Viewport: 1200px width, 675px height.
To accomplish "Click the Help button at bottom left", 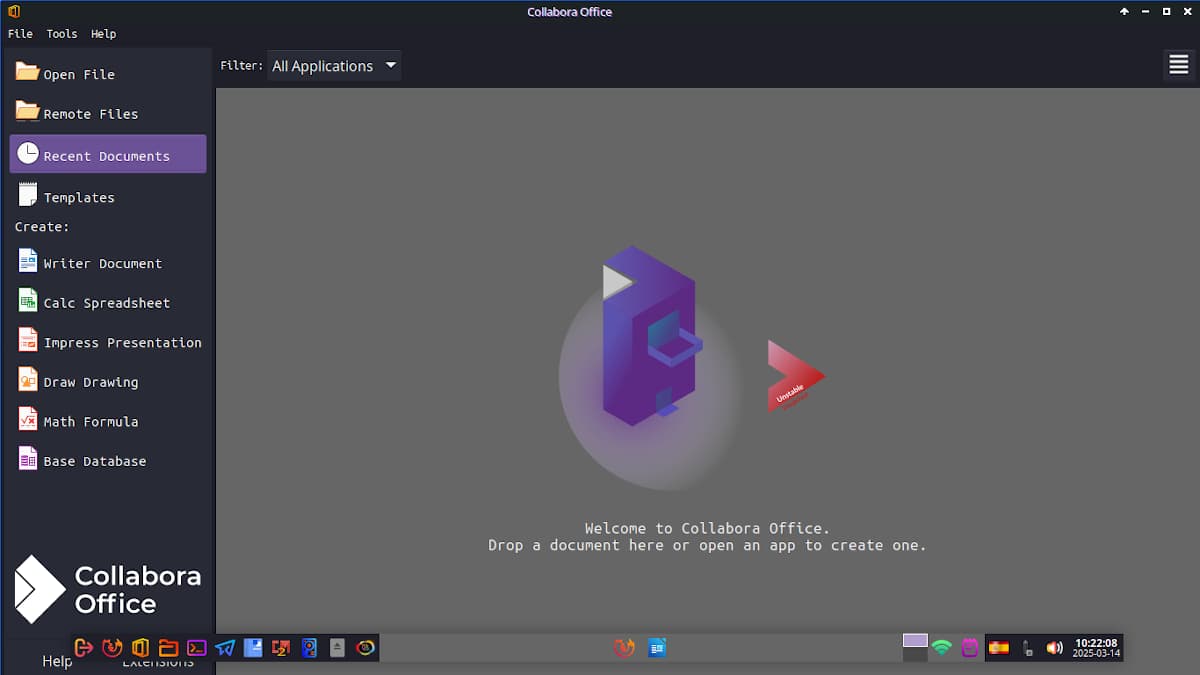I will click(x=57, y=662).
